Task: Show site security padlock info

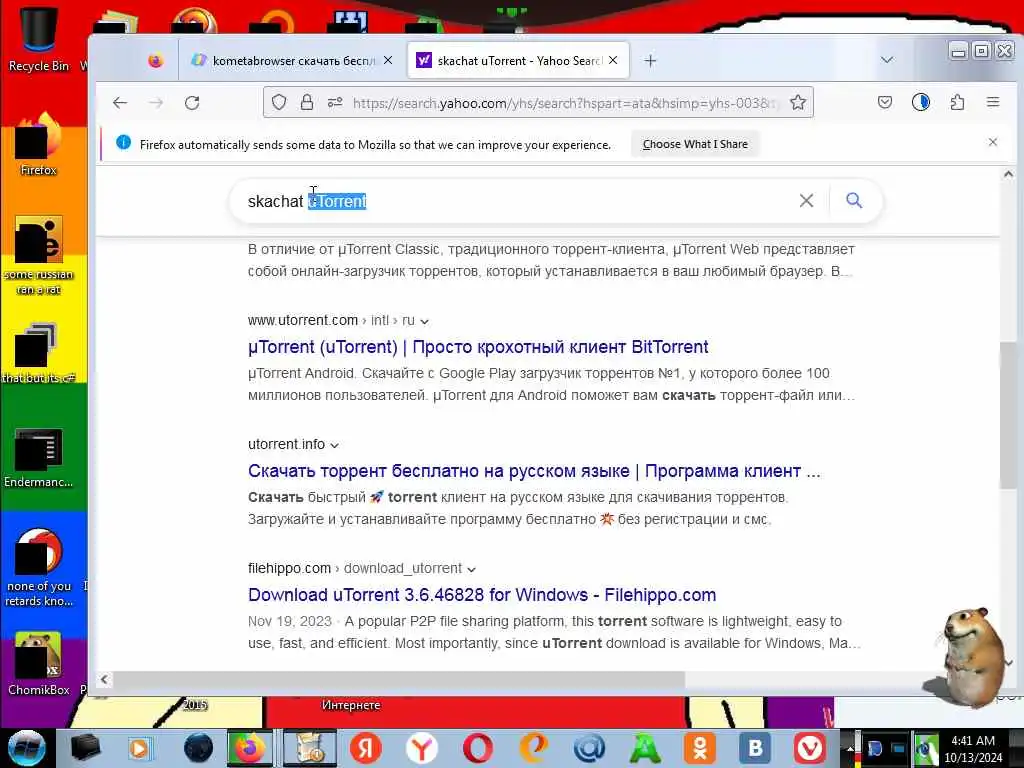Action: coord(306,103)
